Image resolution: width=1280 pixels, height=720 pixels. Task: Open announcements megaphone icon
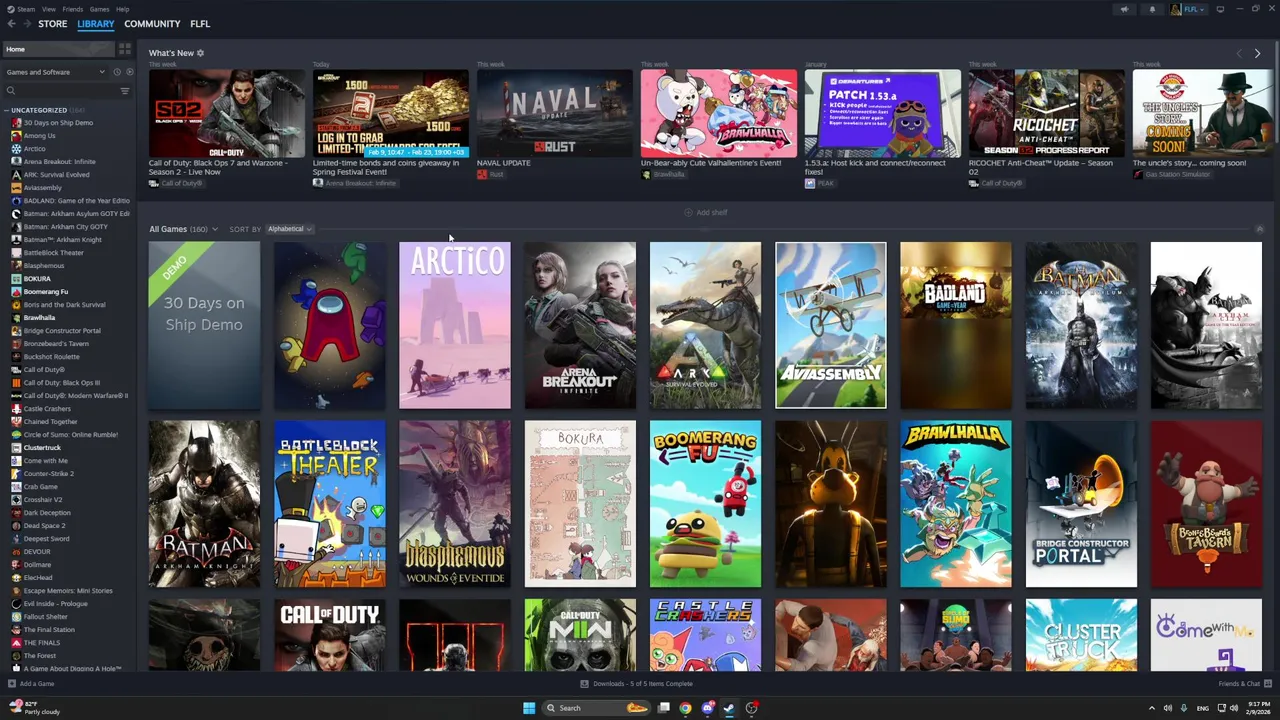pyautogui.click(x=1124, y=9)
